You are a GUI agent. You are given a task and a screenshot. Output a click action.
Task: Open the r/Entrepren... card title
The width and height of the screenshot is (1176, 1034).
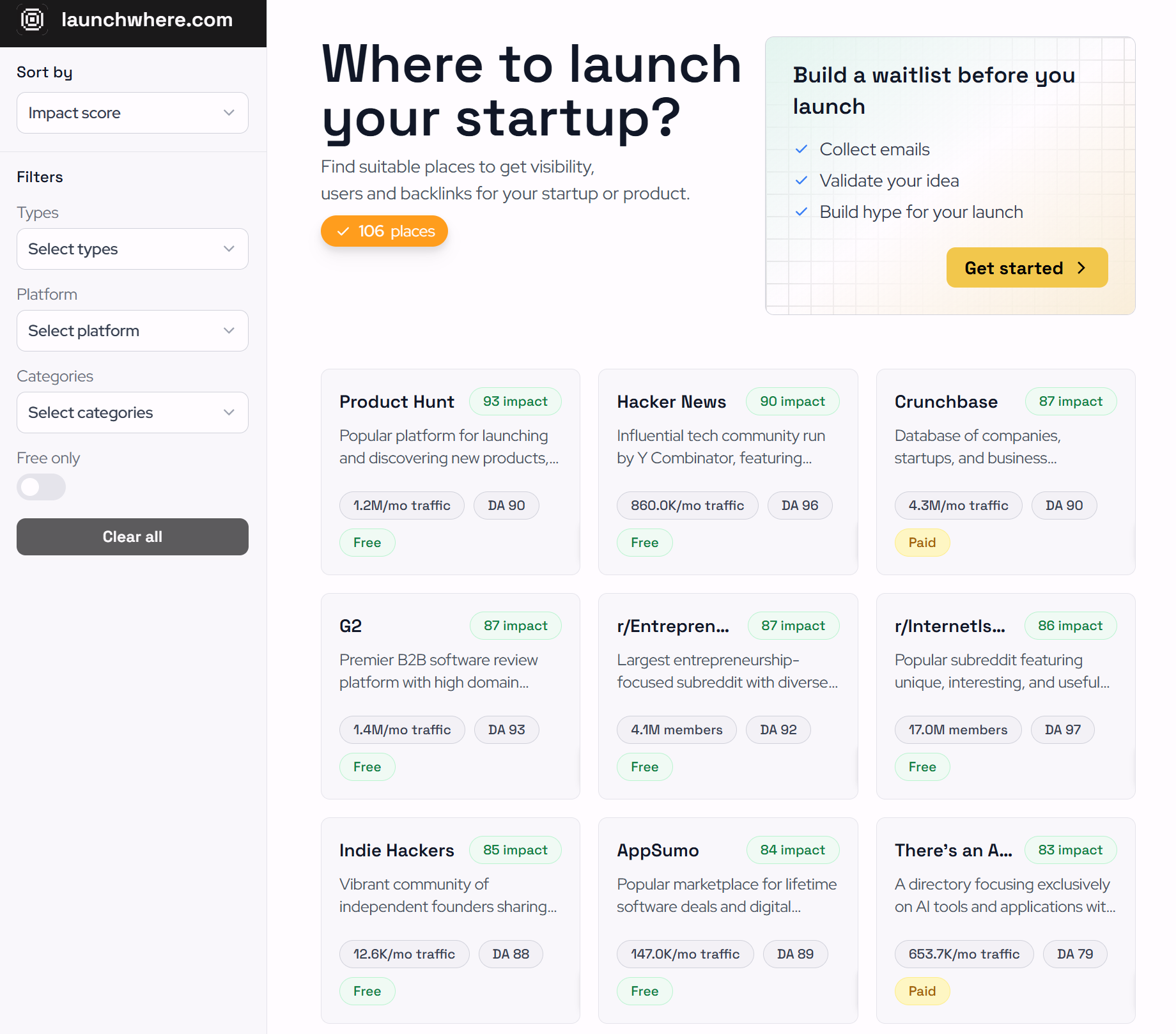(673, 626)
